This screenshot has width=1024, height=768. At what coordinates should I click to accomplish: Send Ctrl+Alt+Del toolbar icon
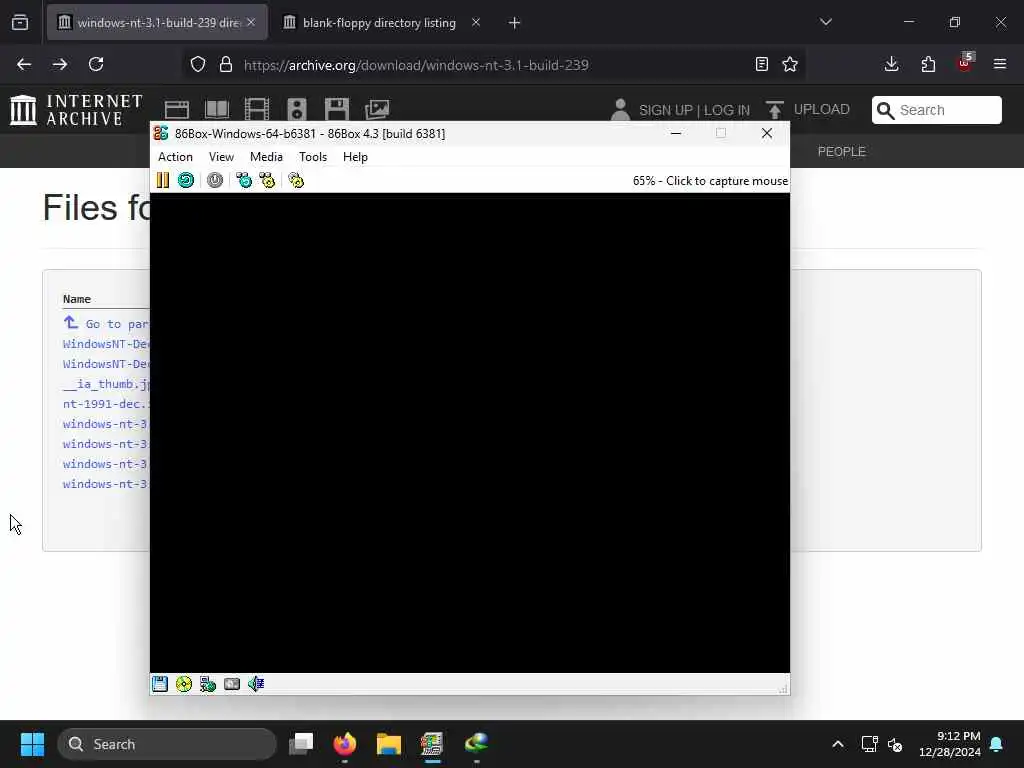[x=244, y=180]
